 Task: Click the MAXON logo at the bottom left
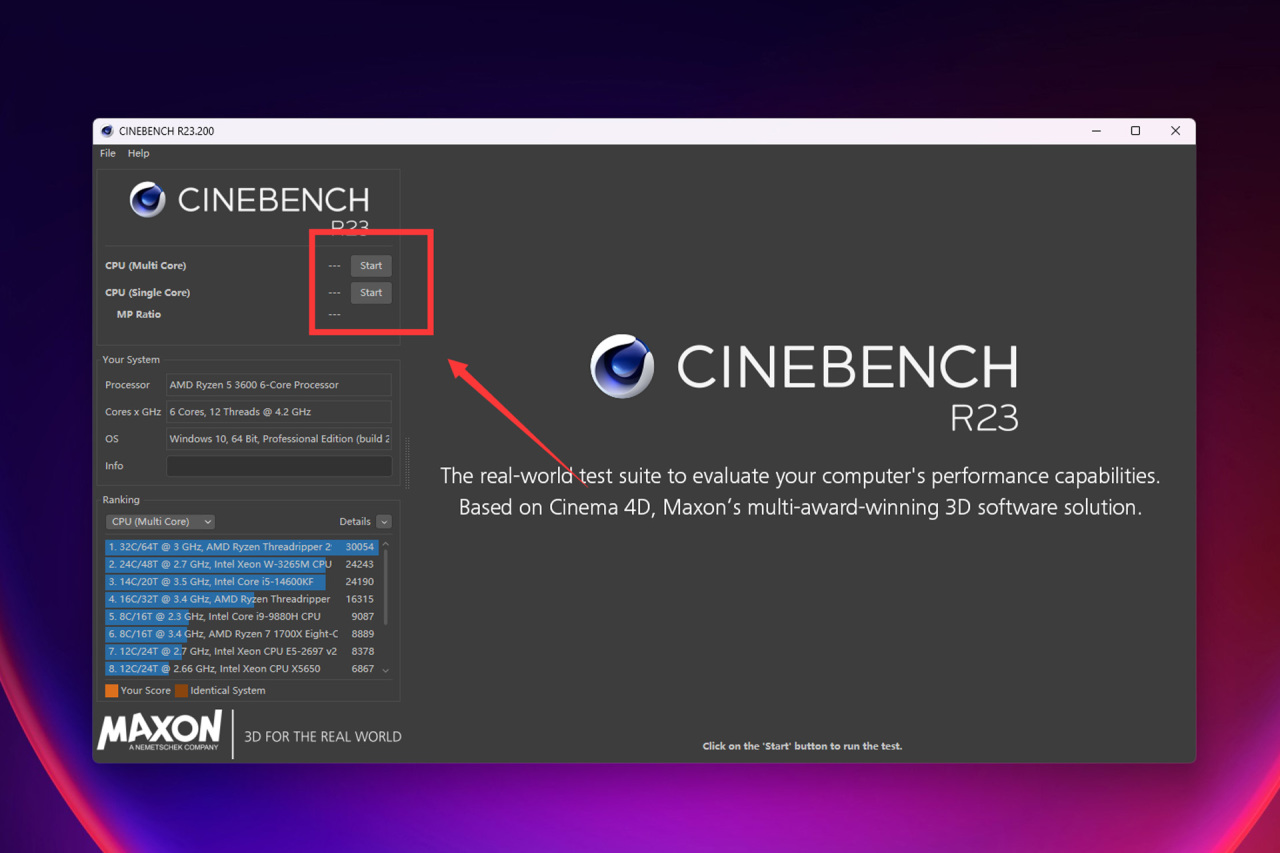160,733
